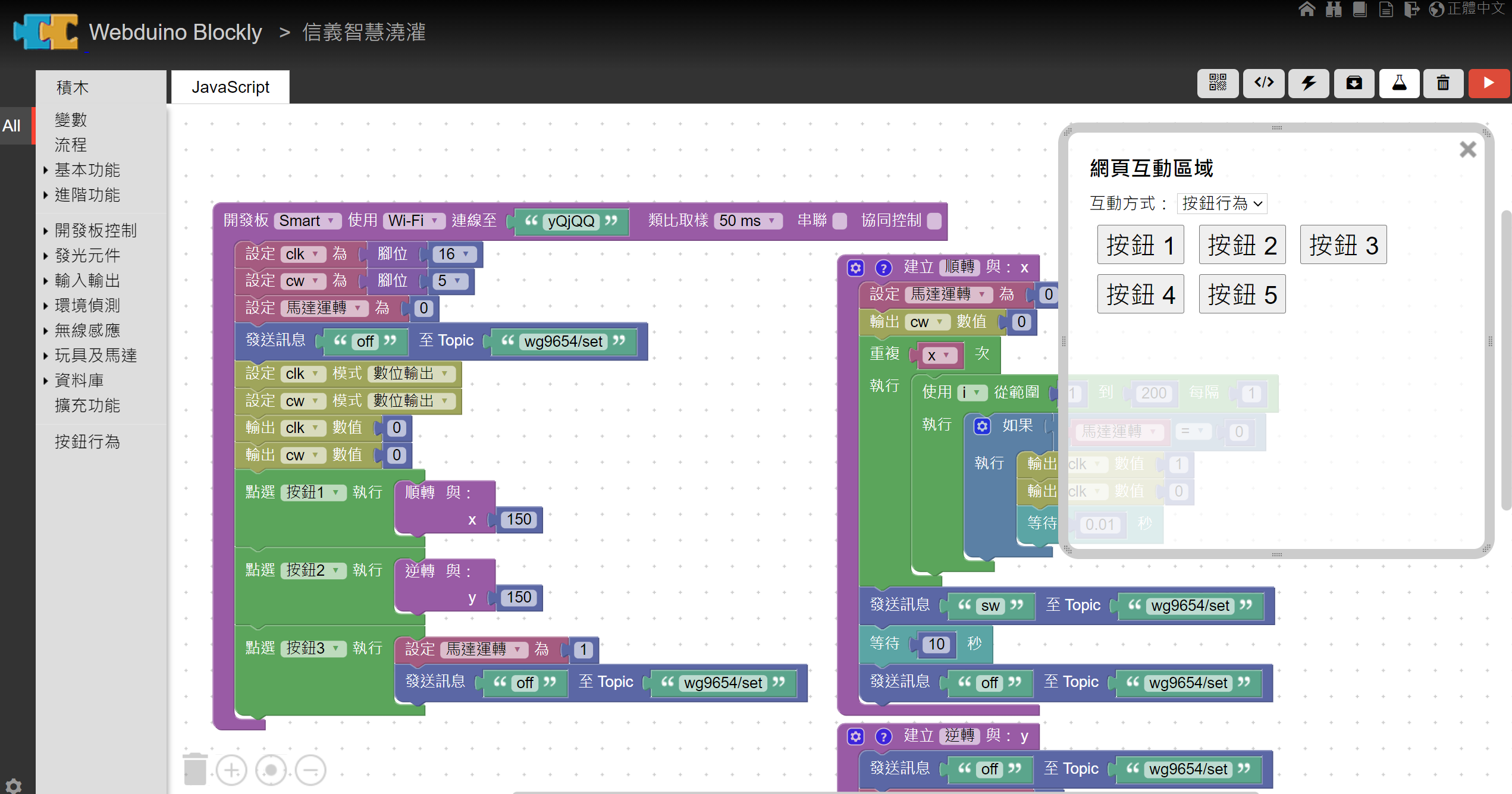Switch to the 積木 tab
Viewport: 1512px width, 794px height.
point(73,87)
